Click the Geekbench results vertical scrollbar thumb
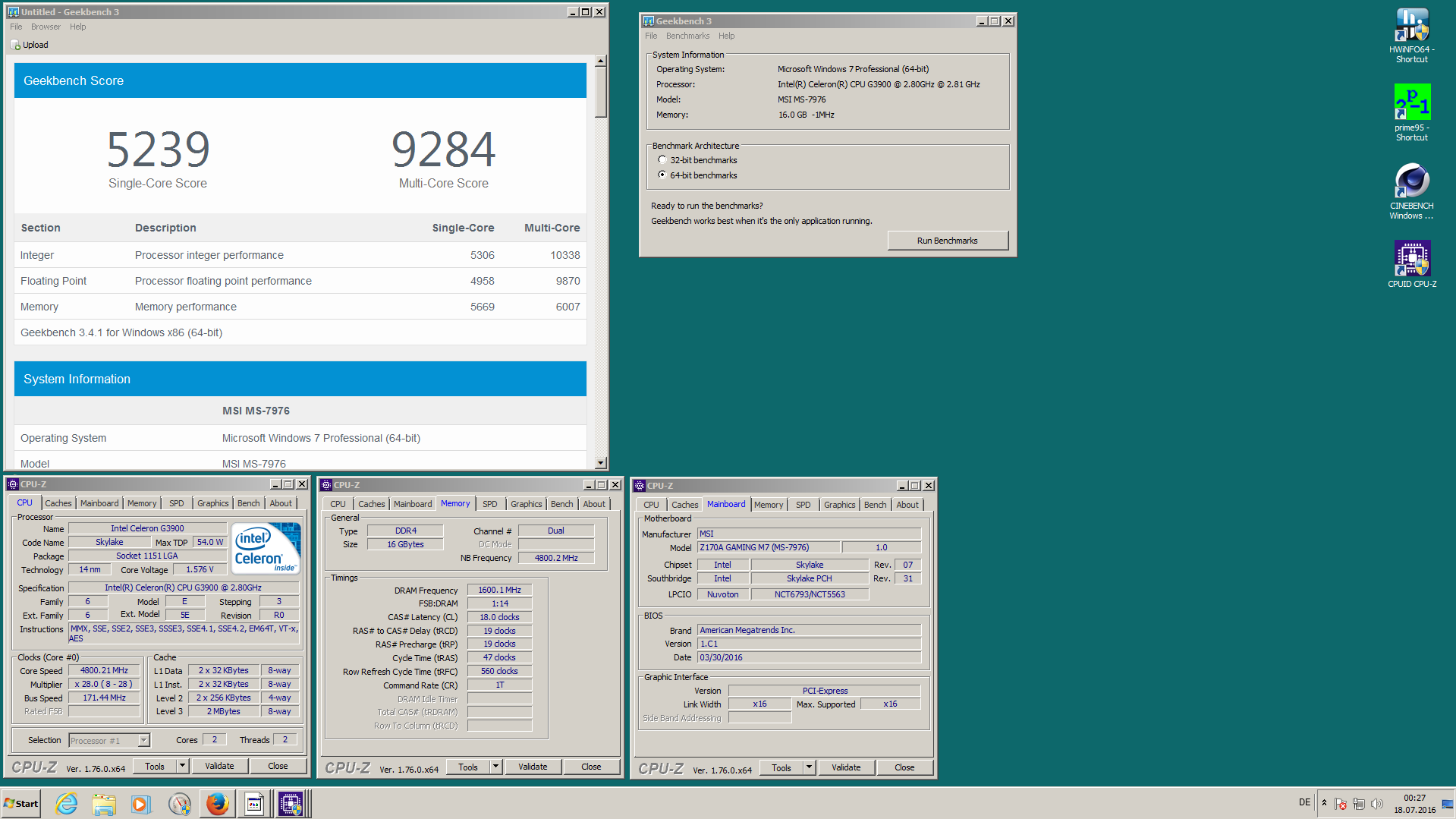The width and height of the screenshot is (1456, 819). tap(601, 93)
